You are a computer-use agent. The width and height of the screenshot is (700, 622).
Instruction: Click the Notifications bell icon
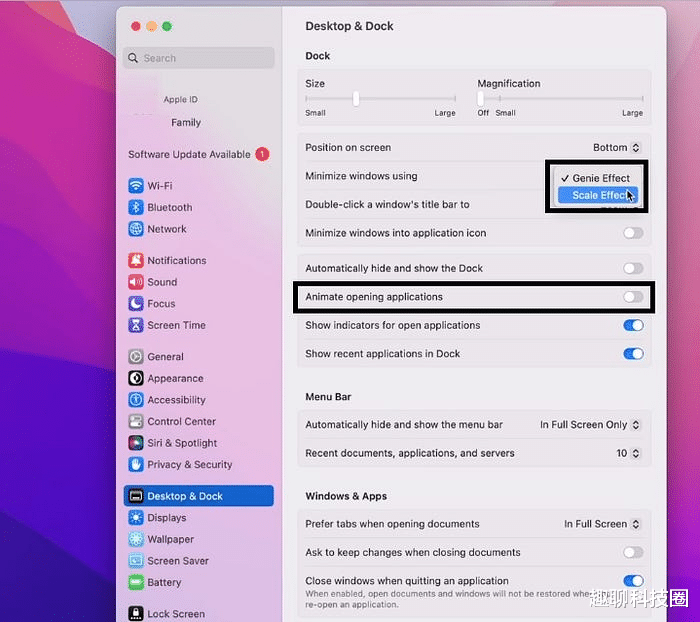[x=136, y=260]
